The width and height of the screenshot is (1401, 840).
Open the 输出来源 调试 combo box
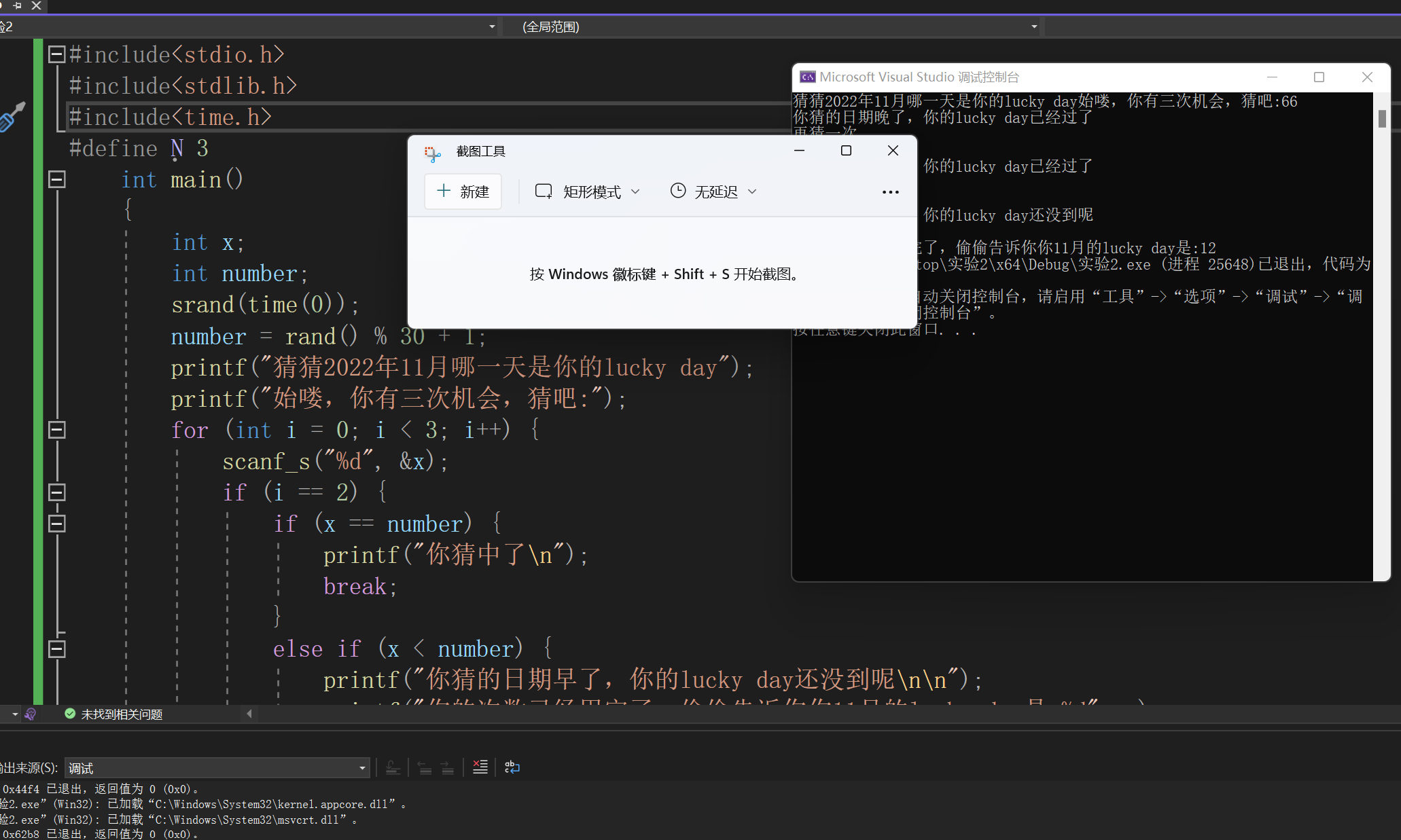point(217,768)
